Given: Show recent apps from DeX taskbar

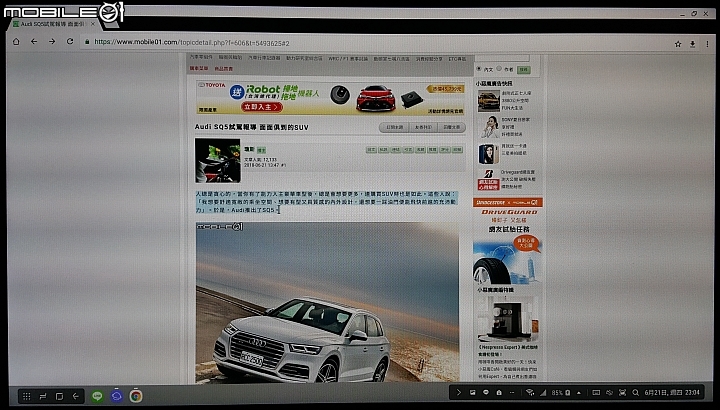Looking at the screenshot, I should (43, 396).
